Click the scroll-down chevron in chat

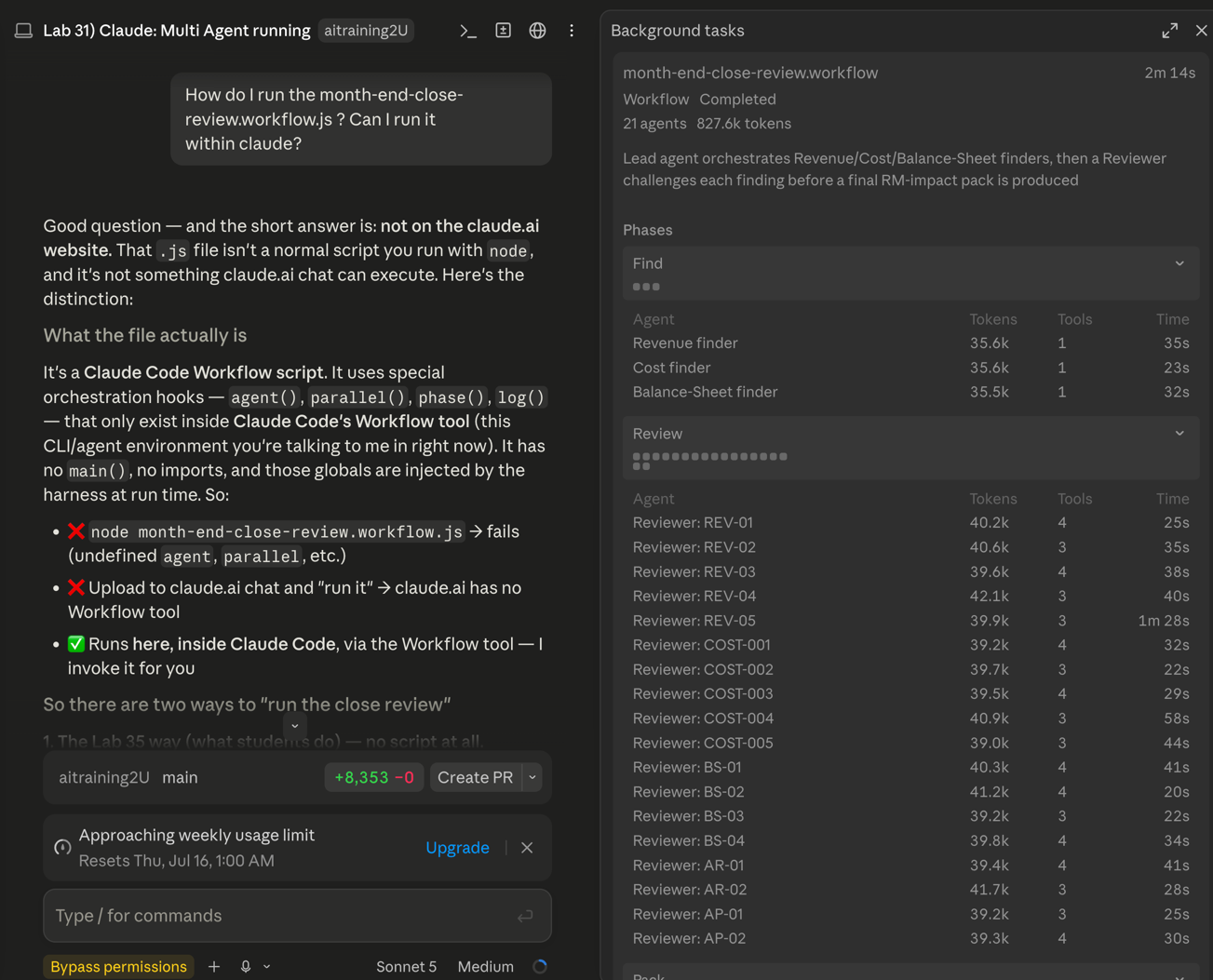[295, 726]
